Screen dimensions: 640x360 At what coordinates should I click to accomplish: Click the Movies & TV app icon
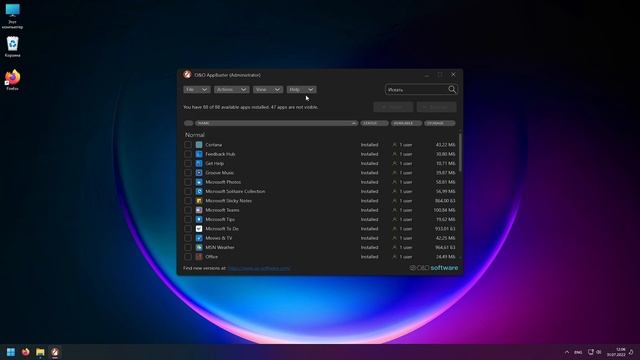click(199, 238)
